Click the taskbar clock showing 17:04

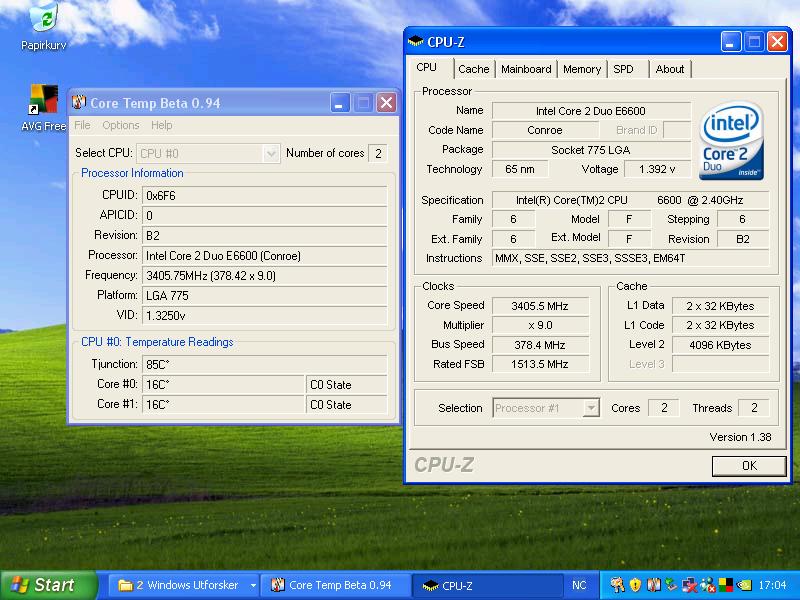[772, 585]
